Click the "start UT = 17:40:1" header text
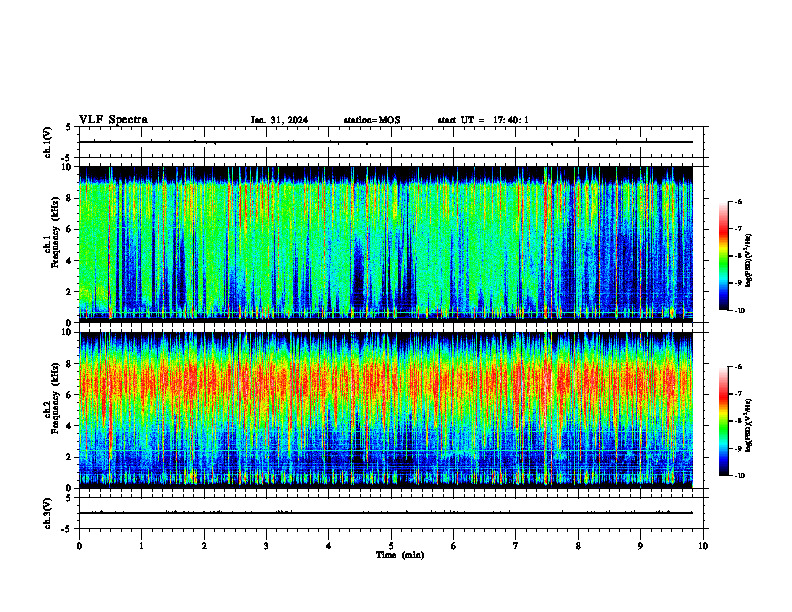The image size is (792, 612). [483, 120]
